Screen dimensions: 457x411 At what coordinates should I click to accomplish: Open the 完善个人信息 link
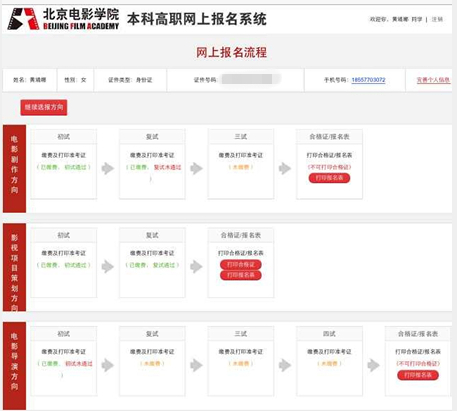tap(433, 80)
